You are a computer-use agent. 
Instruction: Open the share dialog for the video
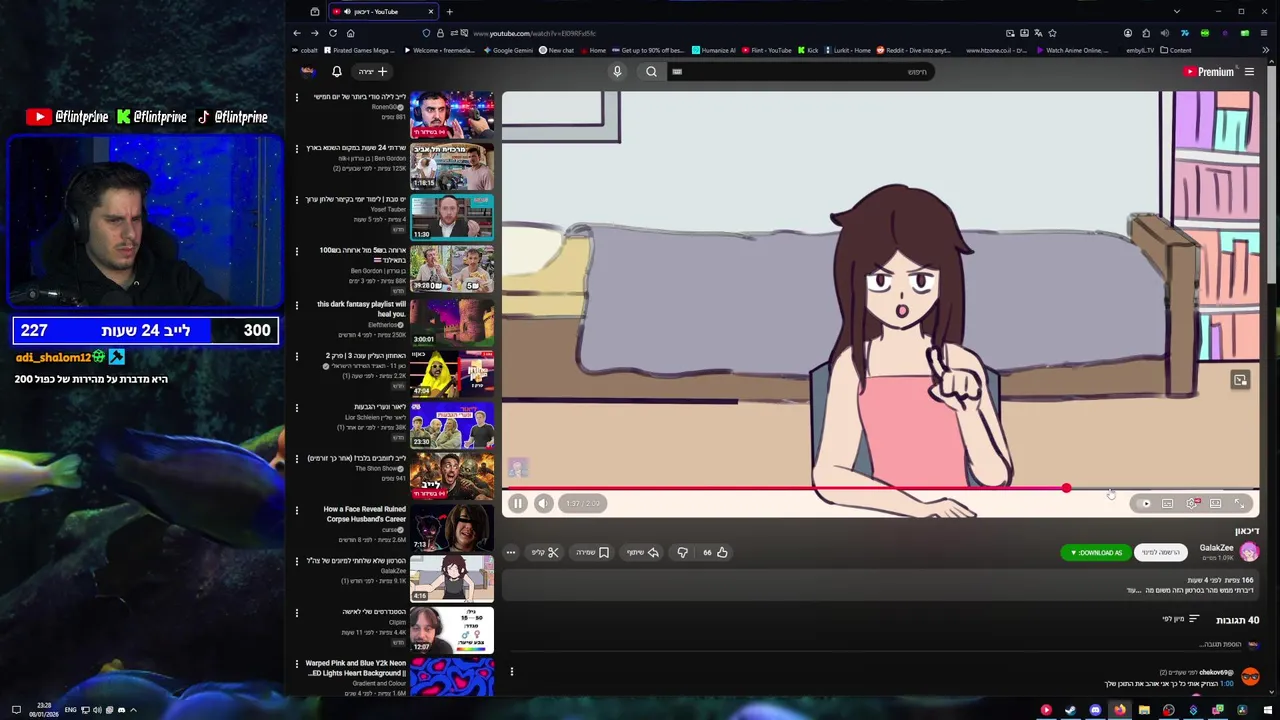pyautogui.click(x=643, y=552)
